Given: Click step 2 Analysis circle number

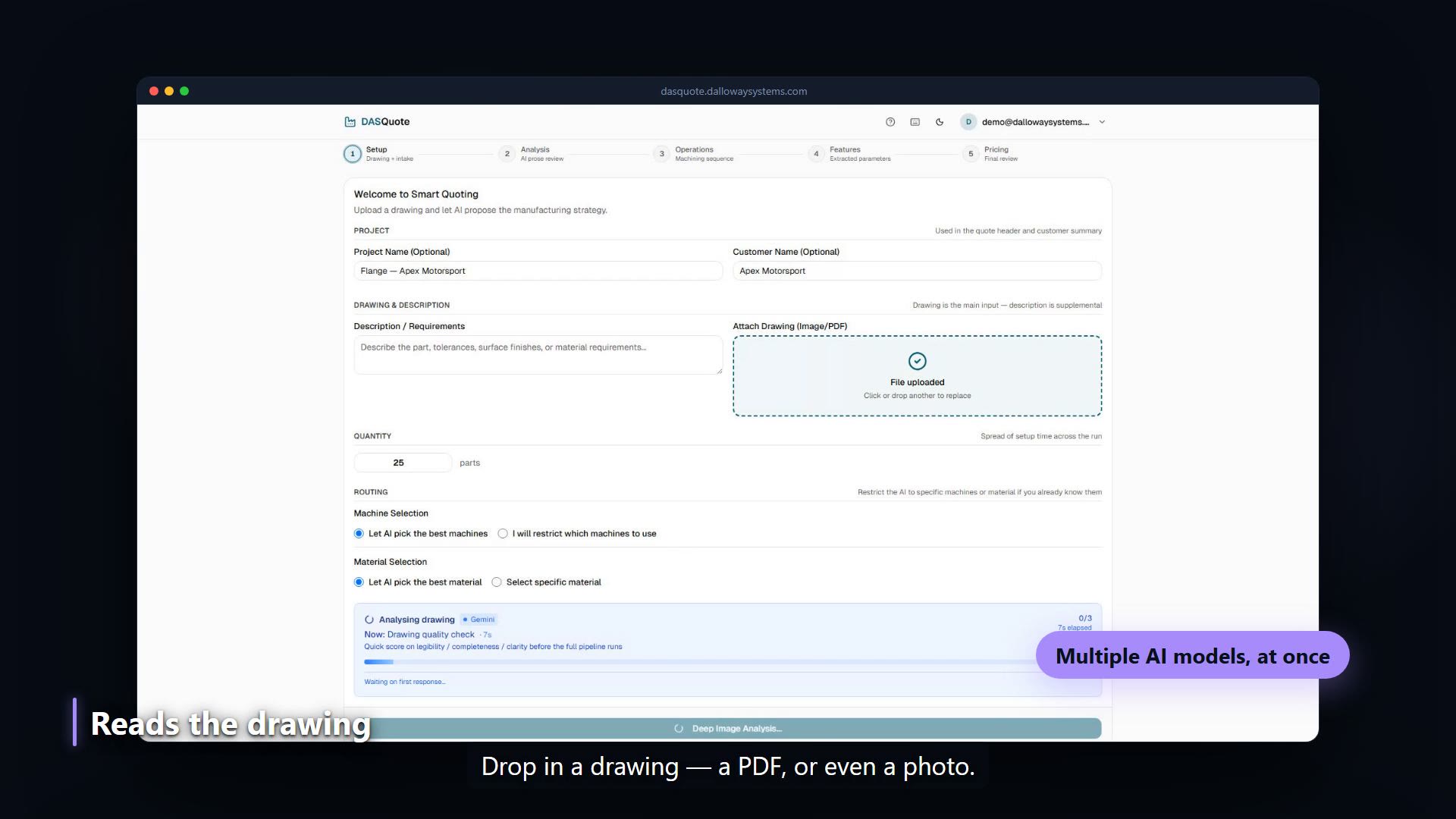Looking at the screenshot, I should [x=507, y=154].
